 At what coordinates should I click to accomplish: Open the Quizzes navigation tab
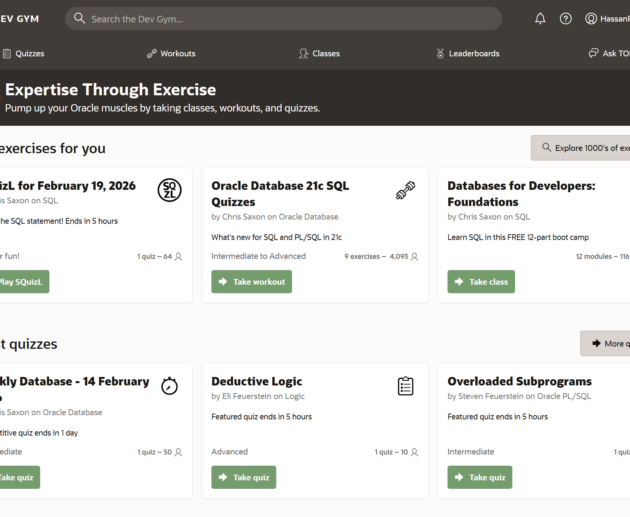point(23,53)
